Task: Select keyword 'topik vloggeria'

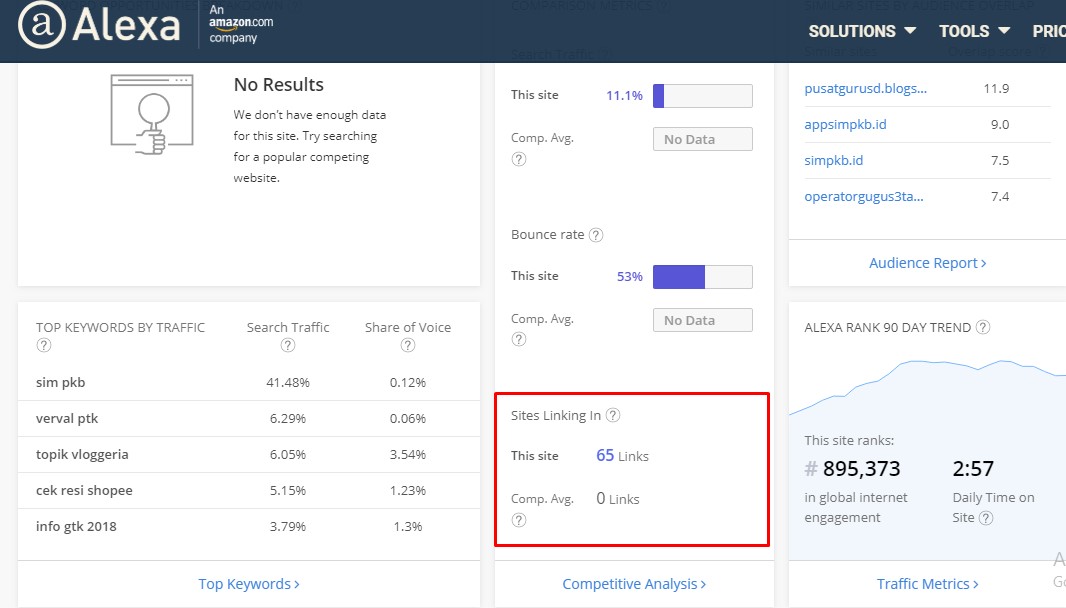Action: [82, 454]
